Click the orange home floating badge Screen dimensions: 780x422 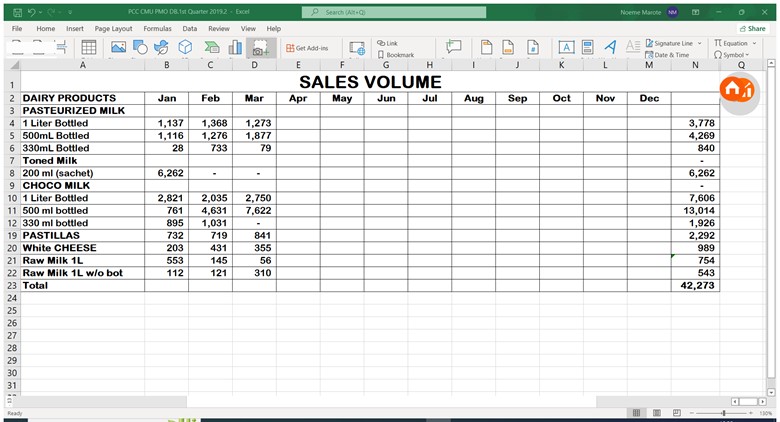(739, 90)
